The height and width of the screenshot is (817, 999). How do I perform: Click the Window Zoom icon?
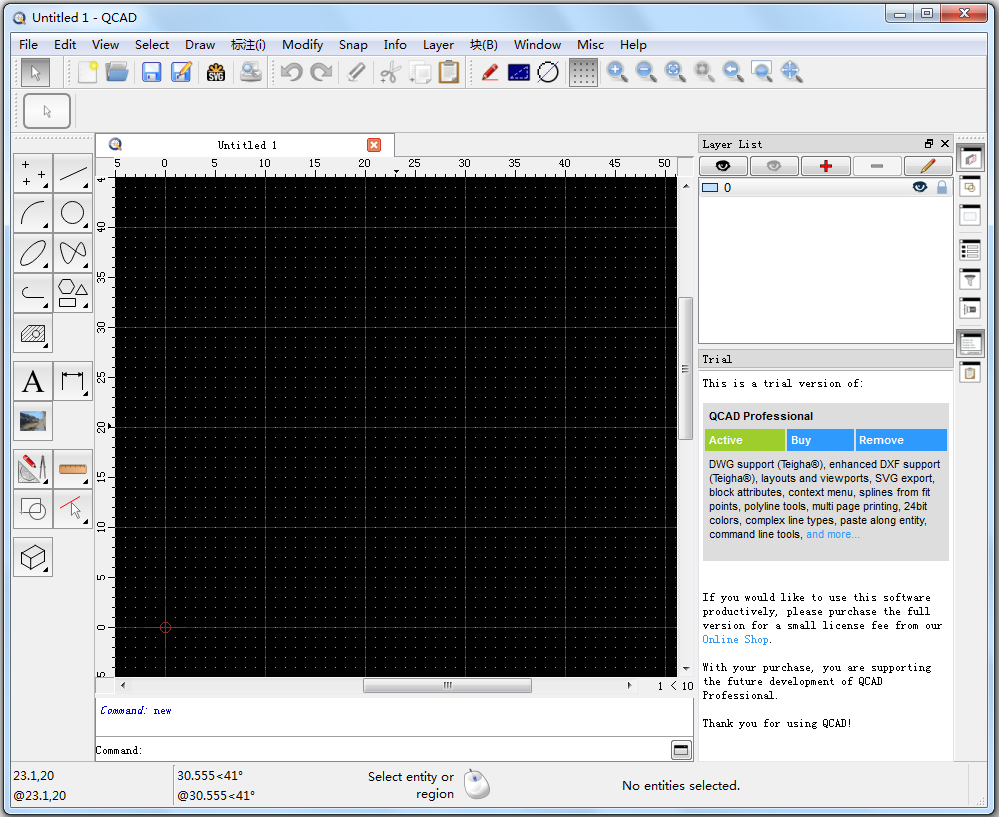(x=762, y=72)
